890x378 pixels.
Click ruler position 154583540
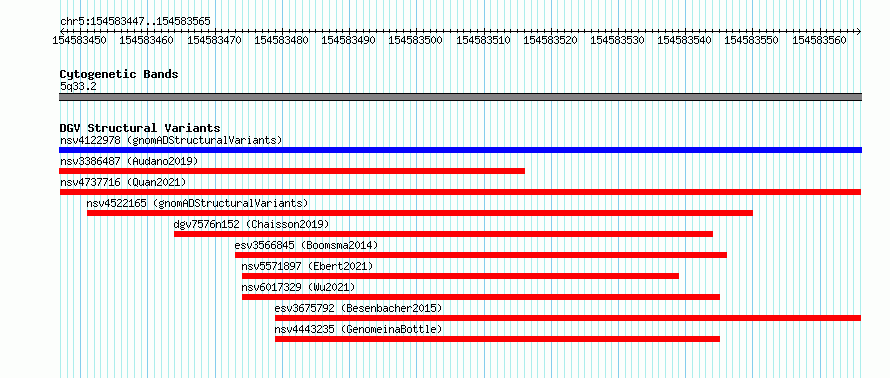(x=685, y=40)
